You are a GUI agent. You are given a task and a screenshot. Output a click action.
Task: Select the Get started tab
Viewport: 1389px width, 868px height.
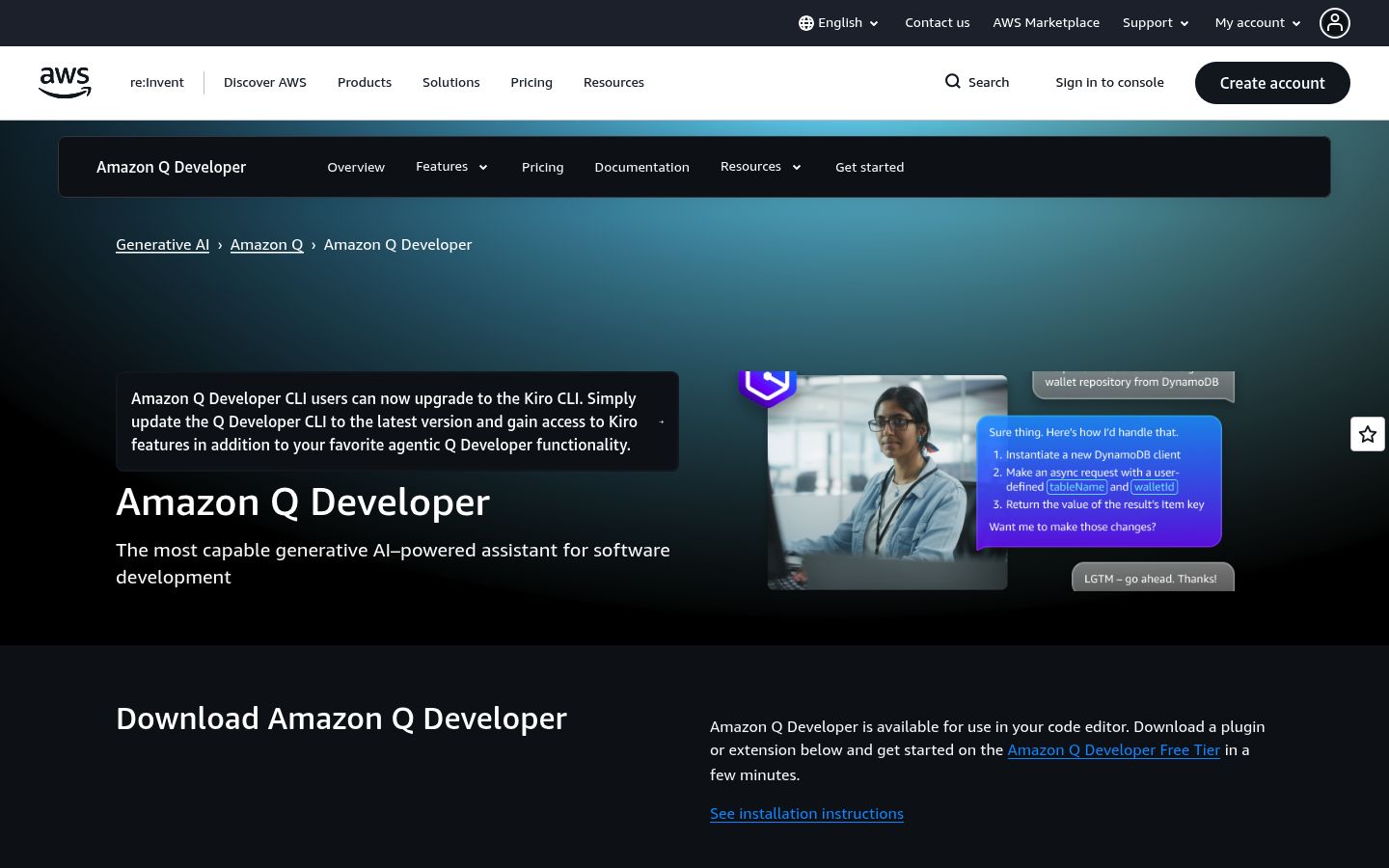pos(870,168)
